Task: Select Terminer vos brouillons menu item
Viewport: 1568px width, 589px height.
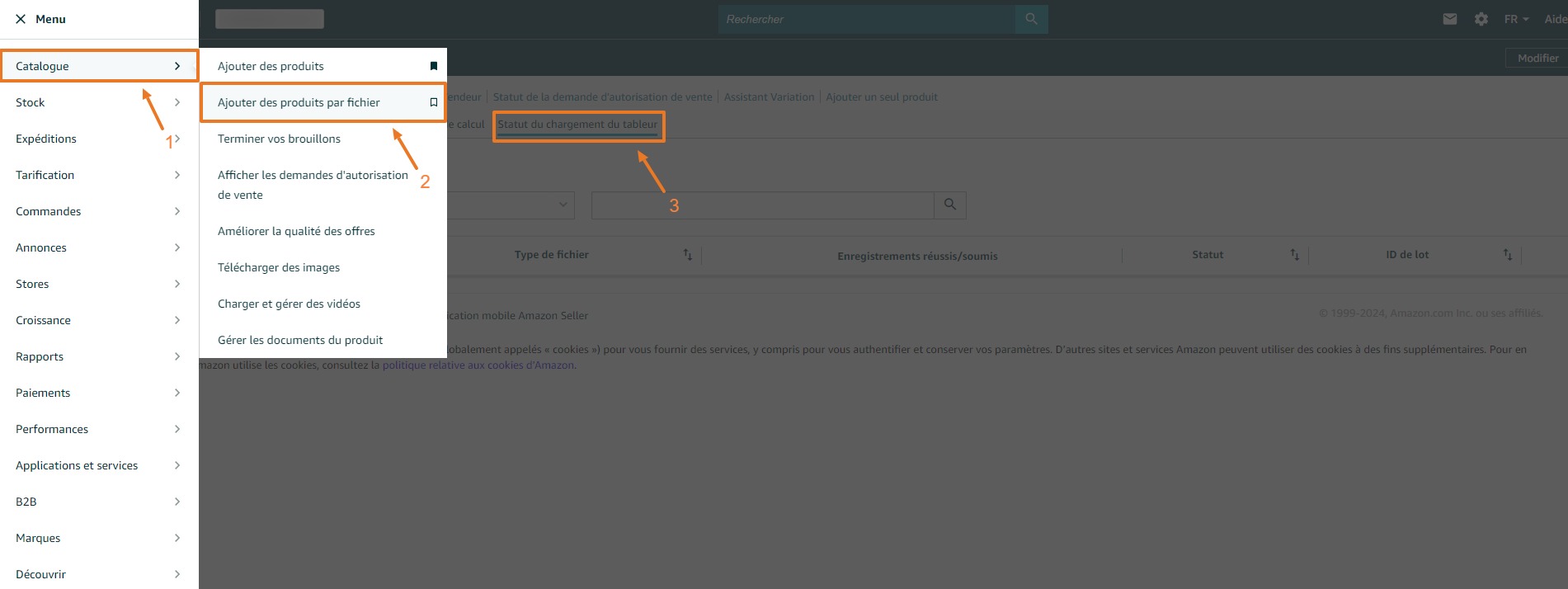Action: (x=279, y=139)
